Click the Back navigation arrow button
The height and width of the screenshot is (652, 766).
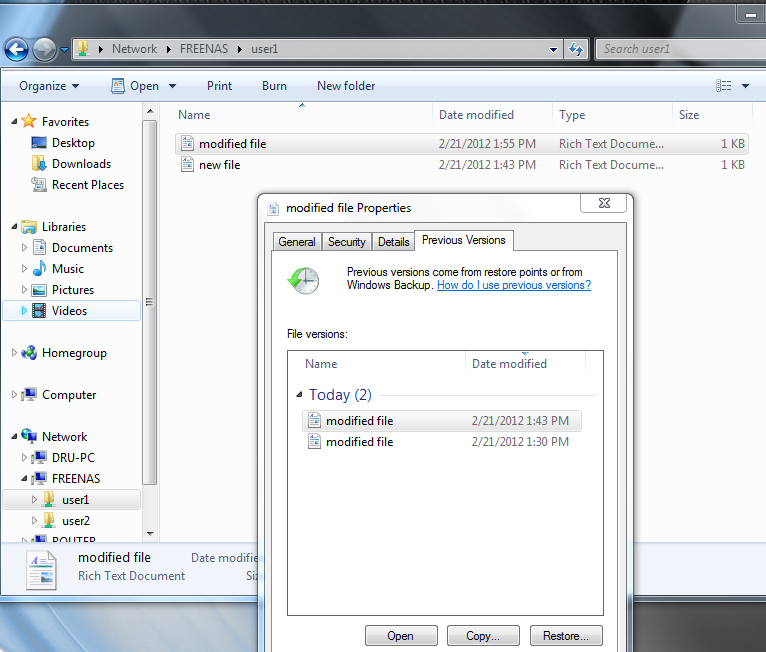click(x=16, y=49)
